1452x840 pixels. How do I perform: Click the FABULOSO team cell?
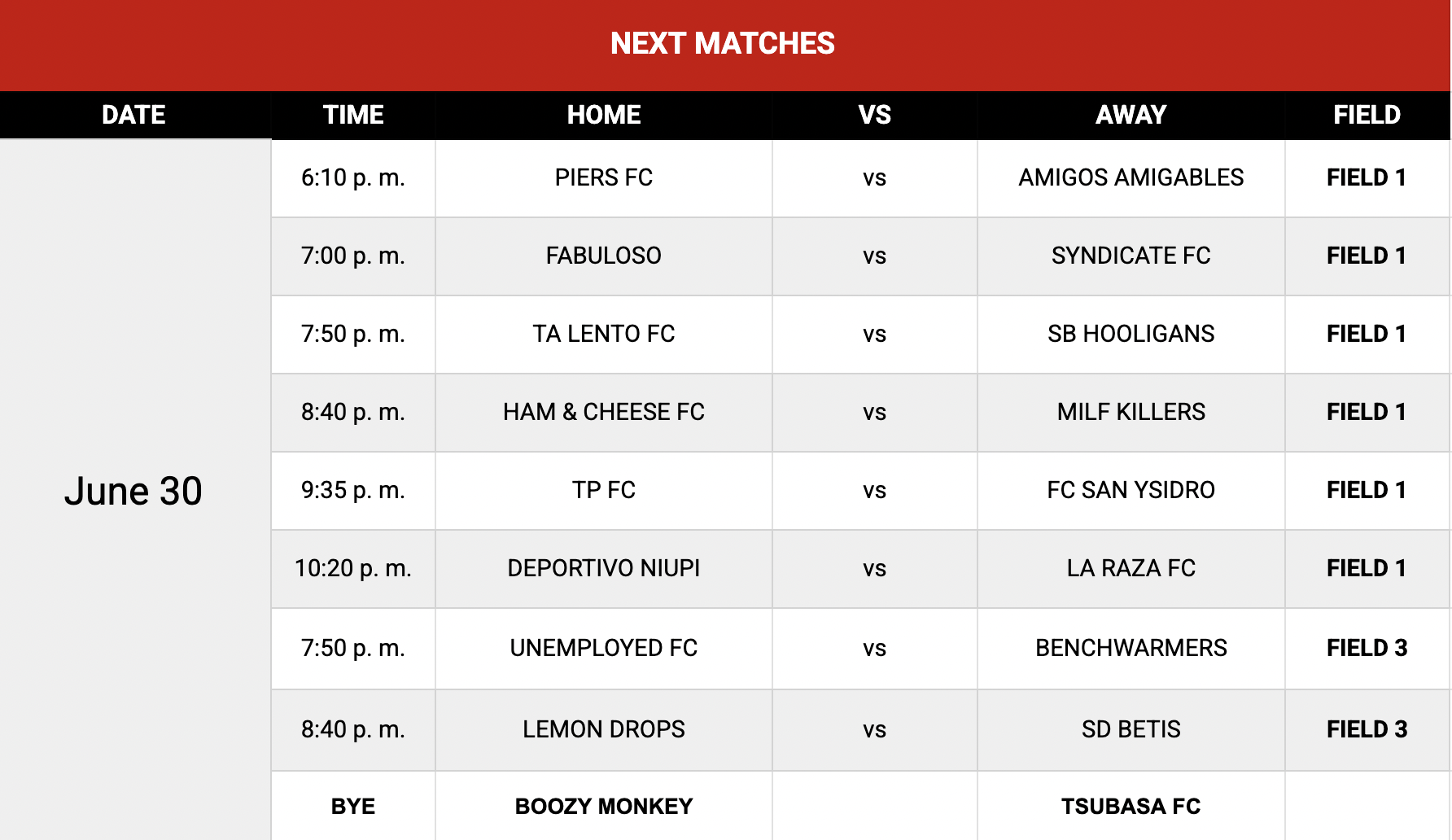[x=604, y=256]
